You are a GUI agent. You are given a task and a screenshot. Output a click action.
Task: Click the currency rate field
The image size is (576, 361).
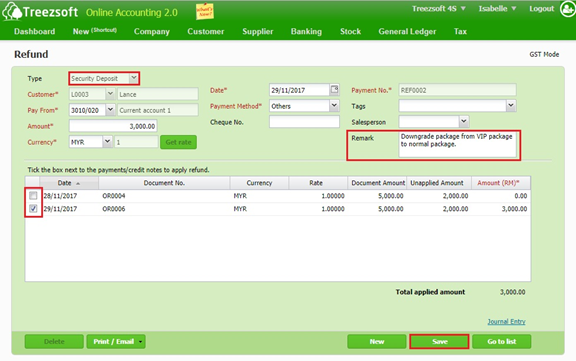[136, 142]
